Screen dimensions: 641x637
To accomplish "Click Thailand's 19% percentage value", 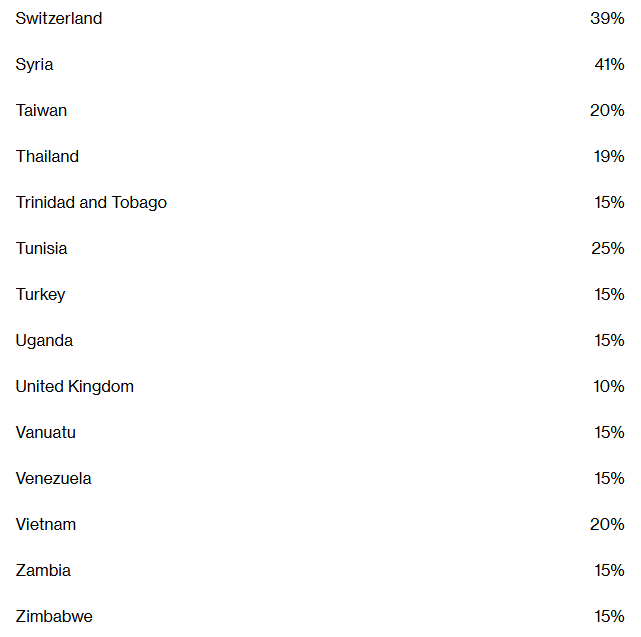I will (x=609, y=157).
